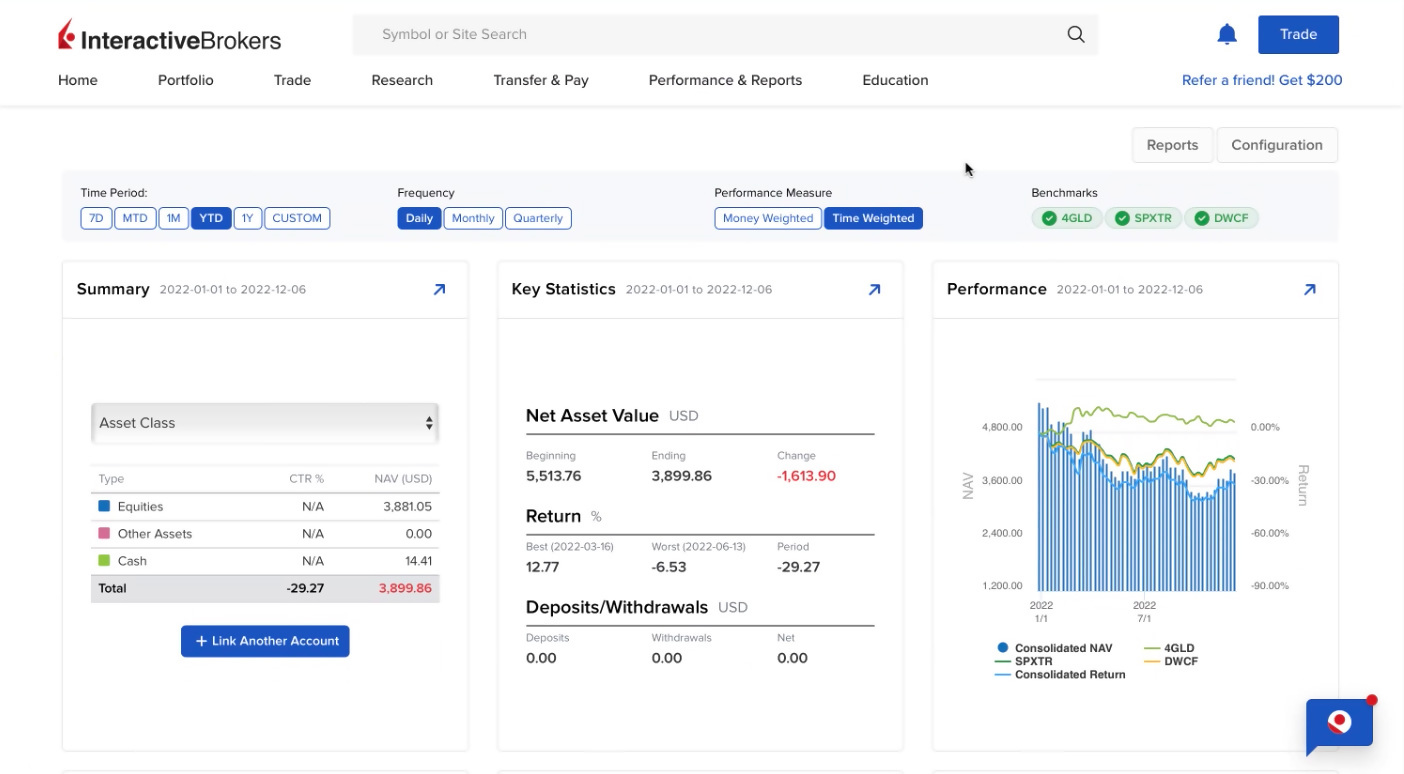Image resolution: width=1404 pixels, height=774 pixels.
Task: Open the Asset Class dropdown
Action: (264, 423)
